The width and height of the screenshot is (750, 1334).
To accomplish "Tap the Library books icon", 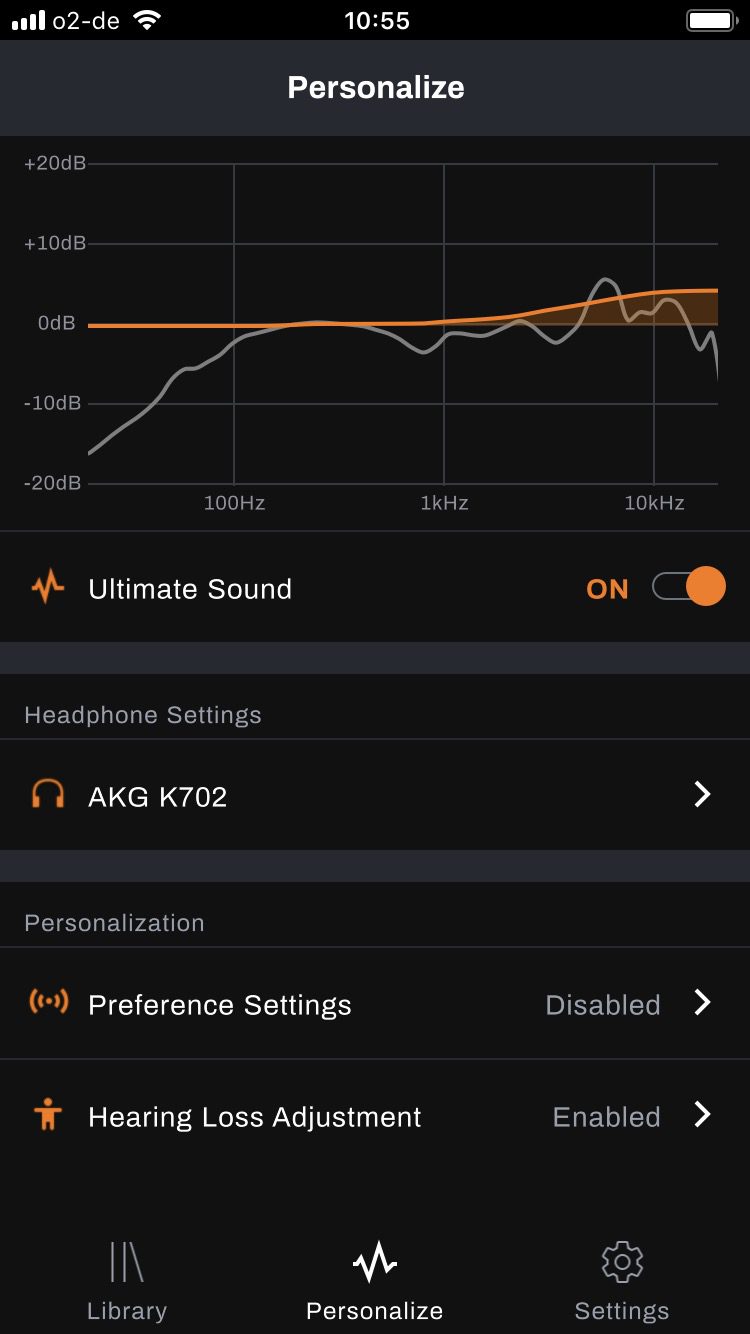I will point(126,1262).
